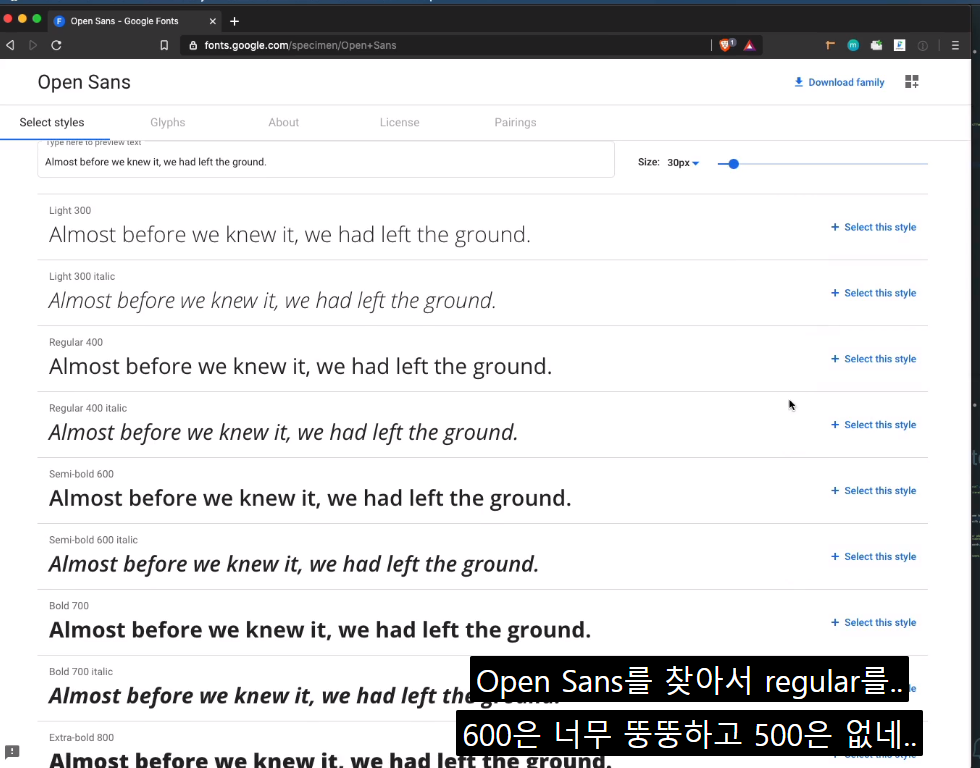Click the 'Semi-bold 600' label
Viewport: 980px width, 768px height.
(81, 474)
